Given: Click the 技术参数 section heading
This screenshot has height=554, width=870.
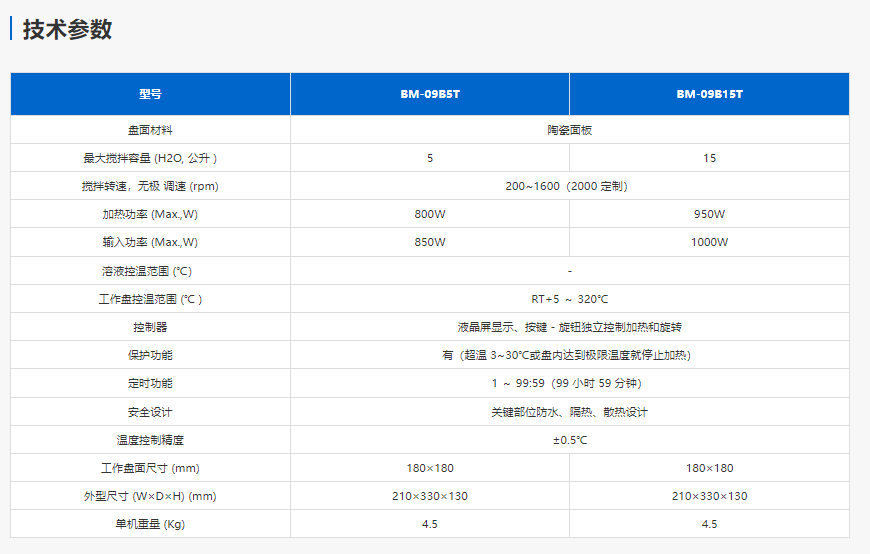Looking at the screenshot, I should pos(67,30).
